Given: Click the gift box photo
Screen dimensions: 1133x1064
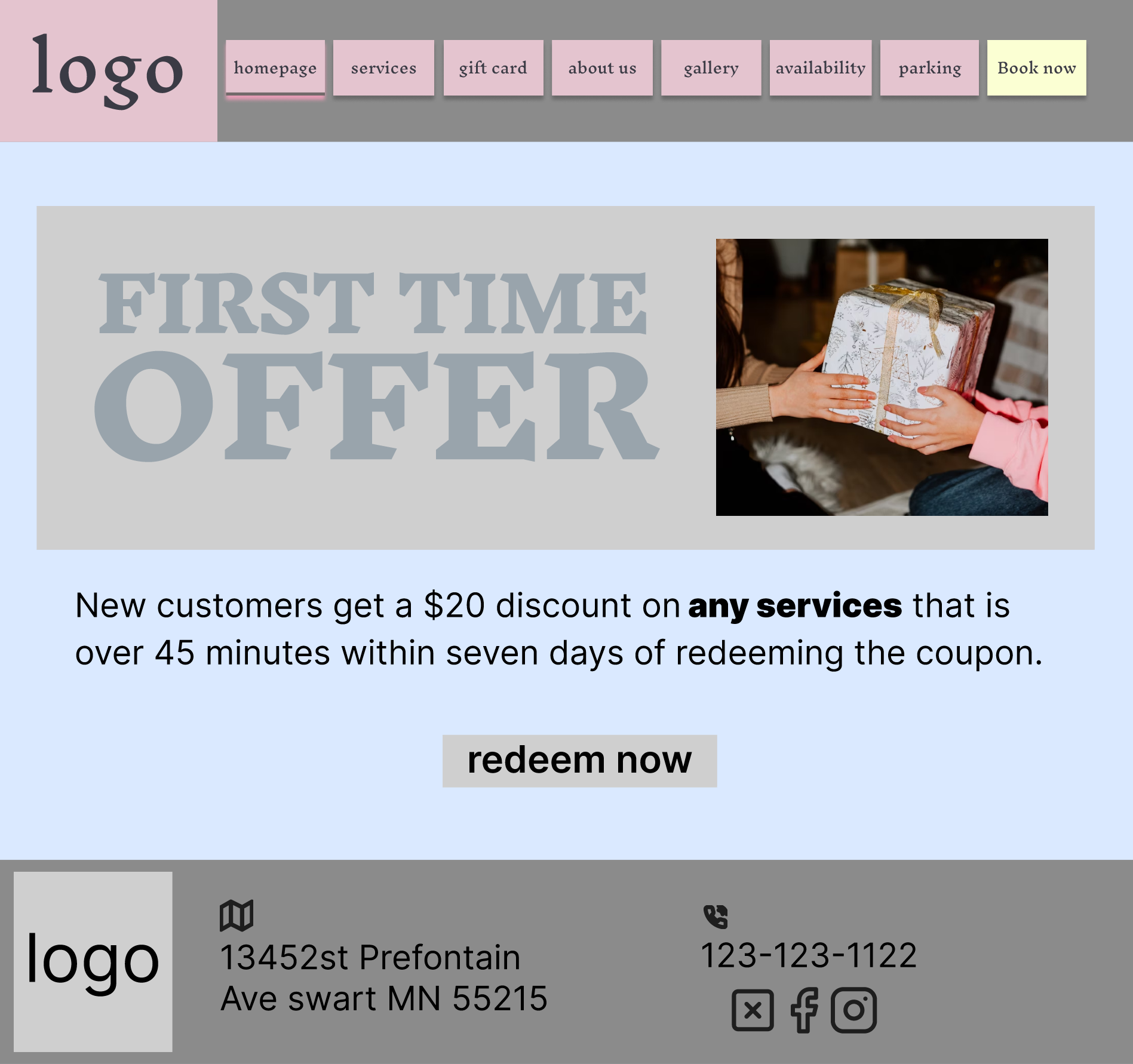Looking at the screenshot, I should pyautogui.click(x=882, y=377).
